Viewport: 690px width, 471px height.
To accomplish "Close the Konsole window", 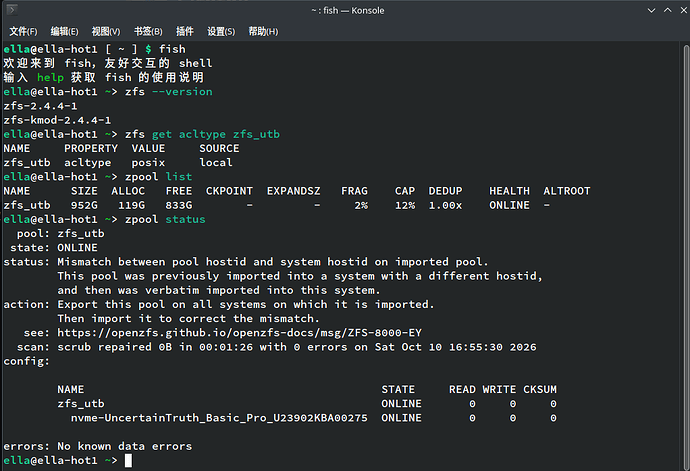I will [683, 10].
